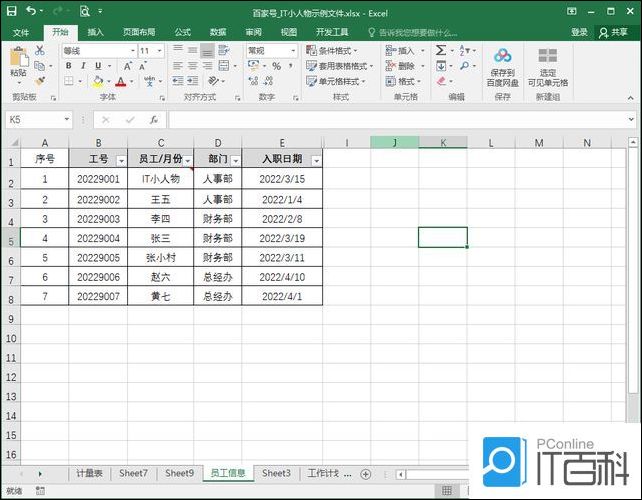Open Find and Select magnifier icon
The image size is (642, 500).
coord(464,66)
